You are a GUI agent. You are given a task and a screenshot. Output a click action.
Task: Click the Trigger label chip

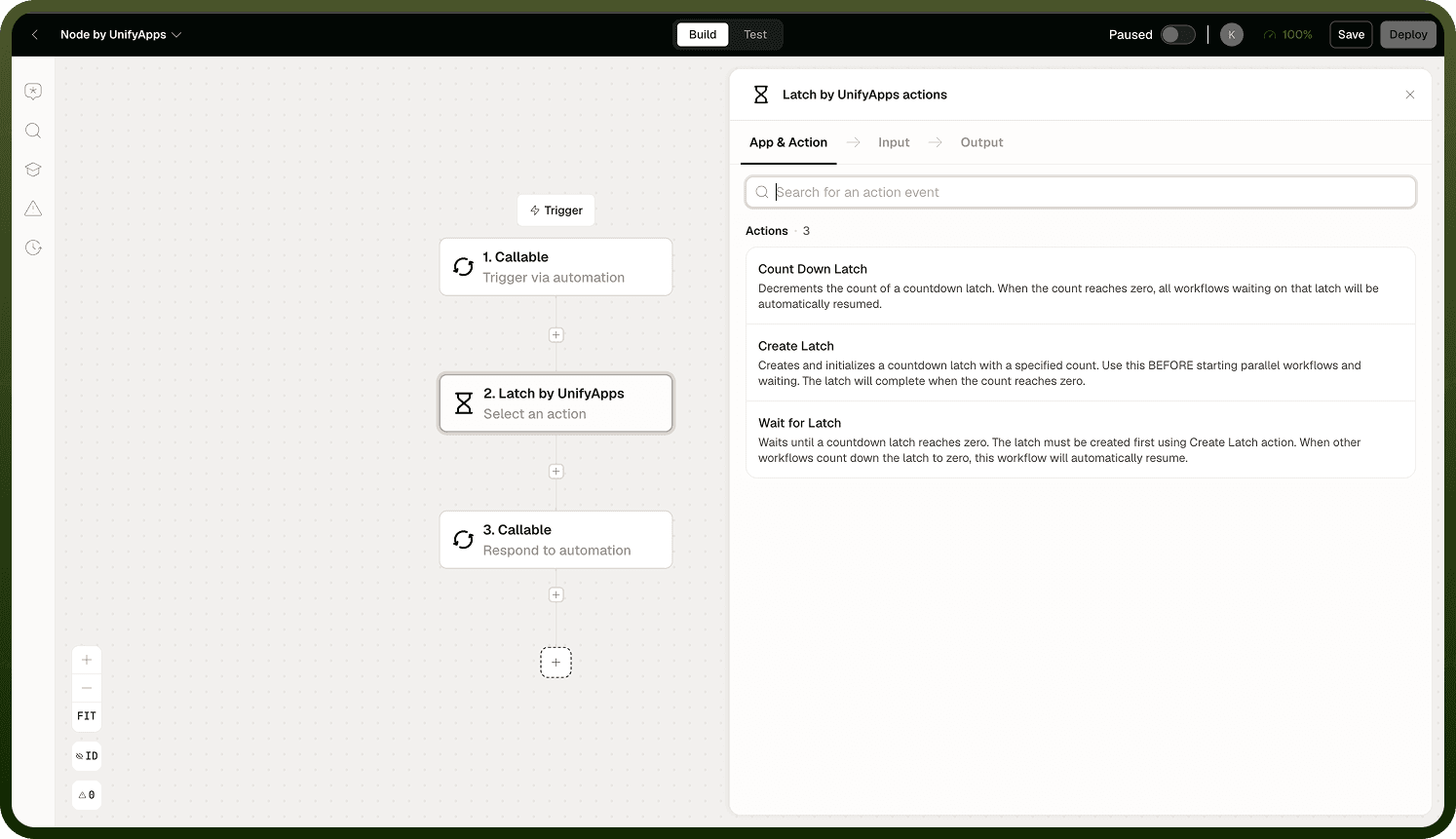pyautogui.click(x=556, y=210)
